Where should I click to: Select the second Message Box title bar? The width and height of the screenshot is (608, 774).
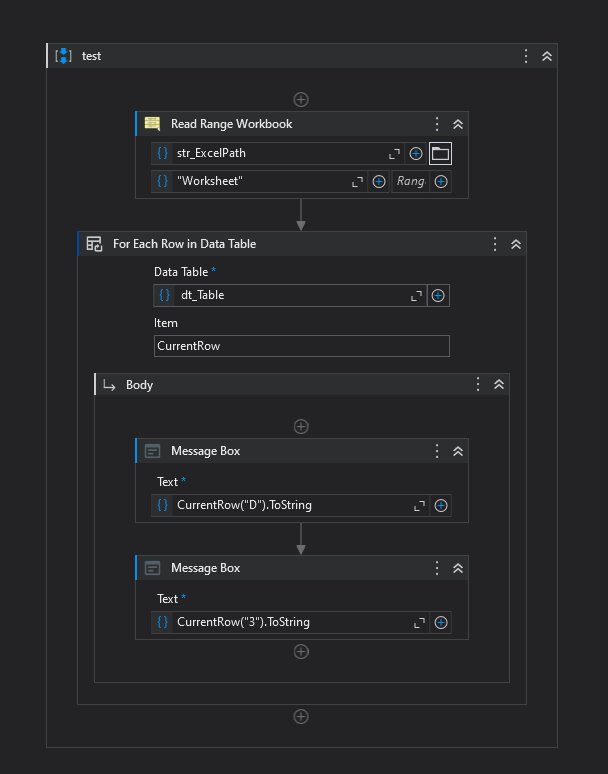pos(280,568)
